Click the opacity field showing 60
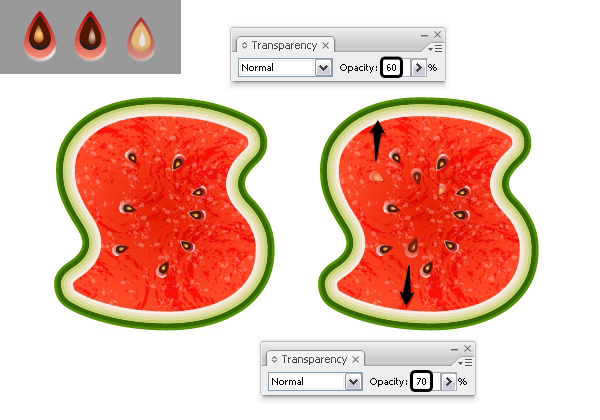The height and width of the screenshot is (420, 600). 391,68
